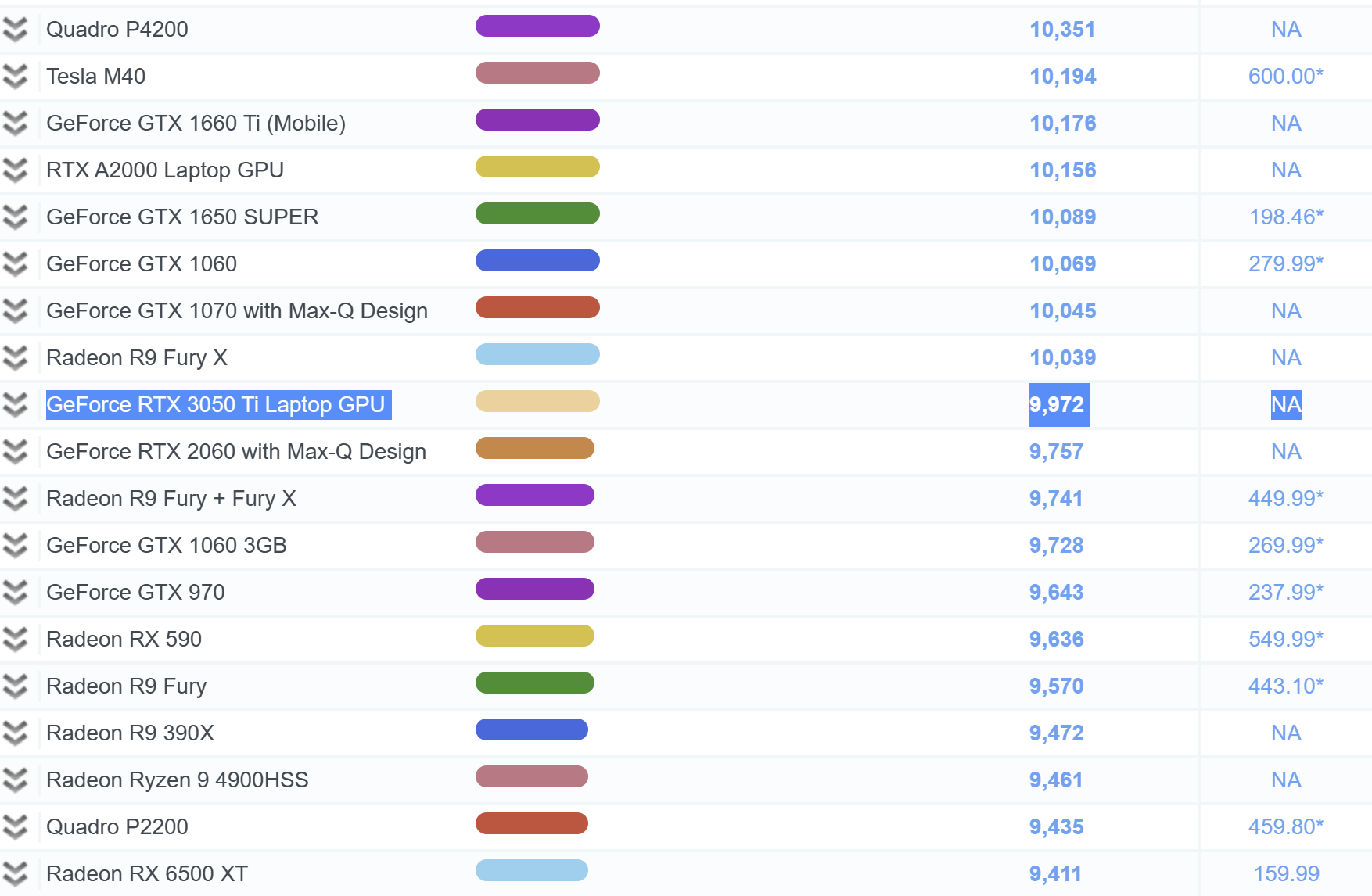Click the light blue bar for Radeon RX 6500 XT
This screenshot has height=896, width=1372.
pos(532,870)
